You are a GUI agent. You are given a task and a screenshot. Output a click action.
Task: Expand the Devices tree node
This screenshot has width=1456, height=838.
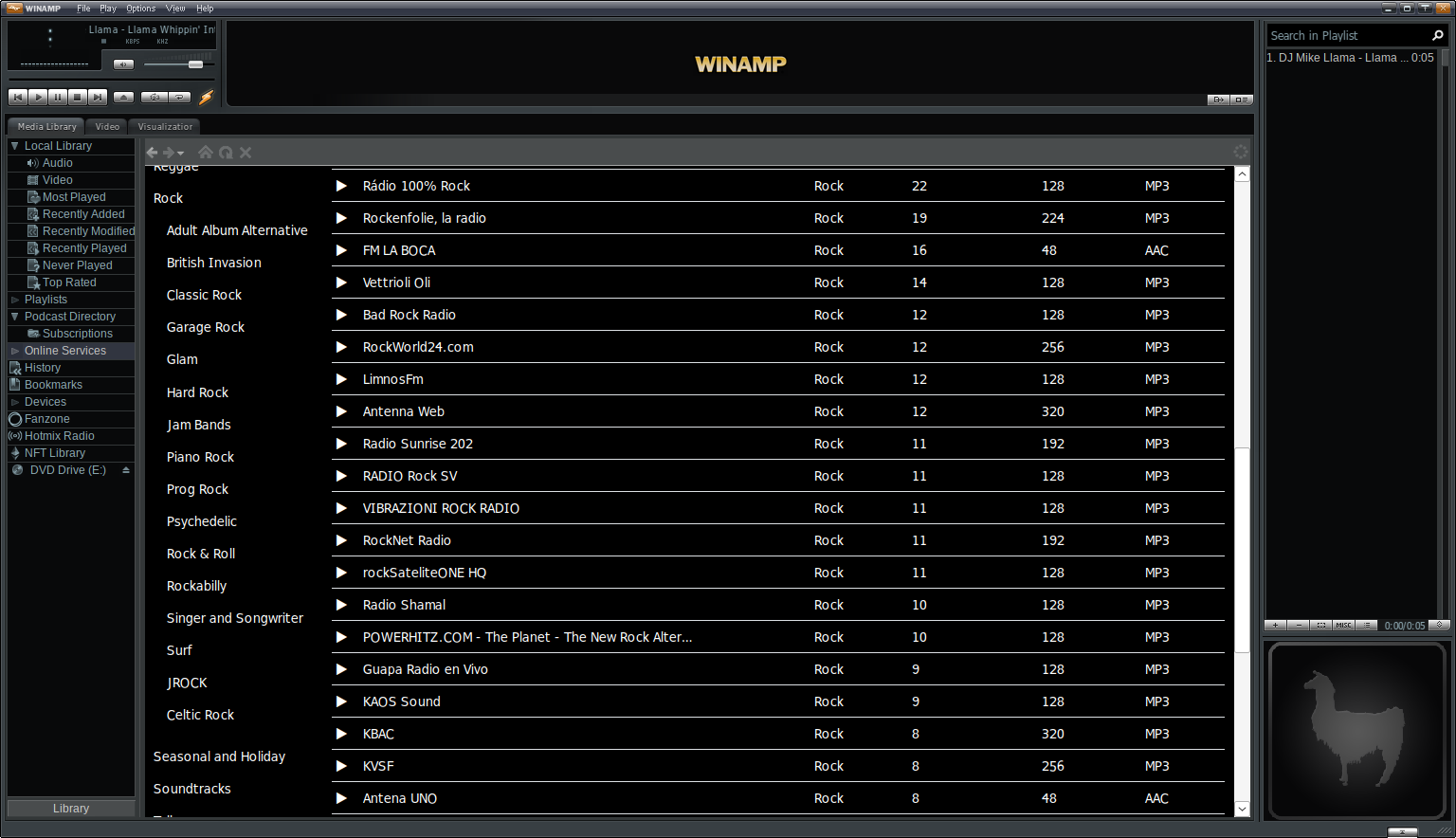[x=14, y=402]
